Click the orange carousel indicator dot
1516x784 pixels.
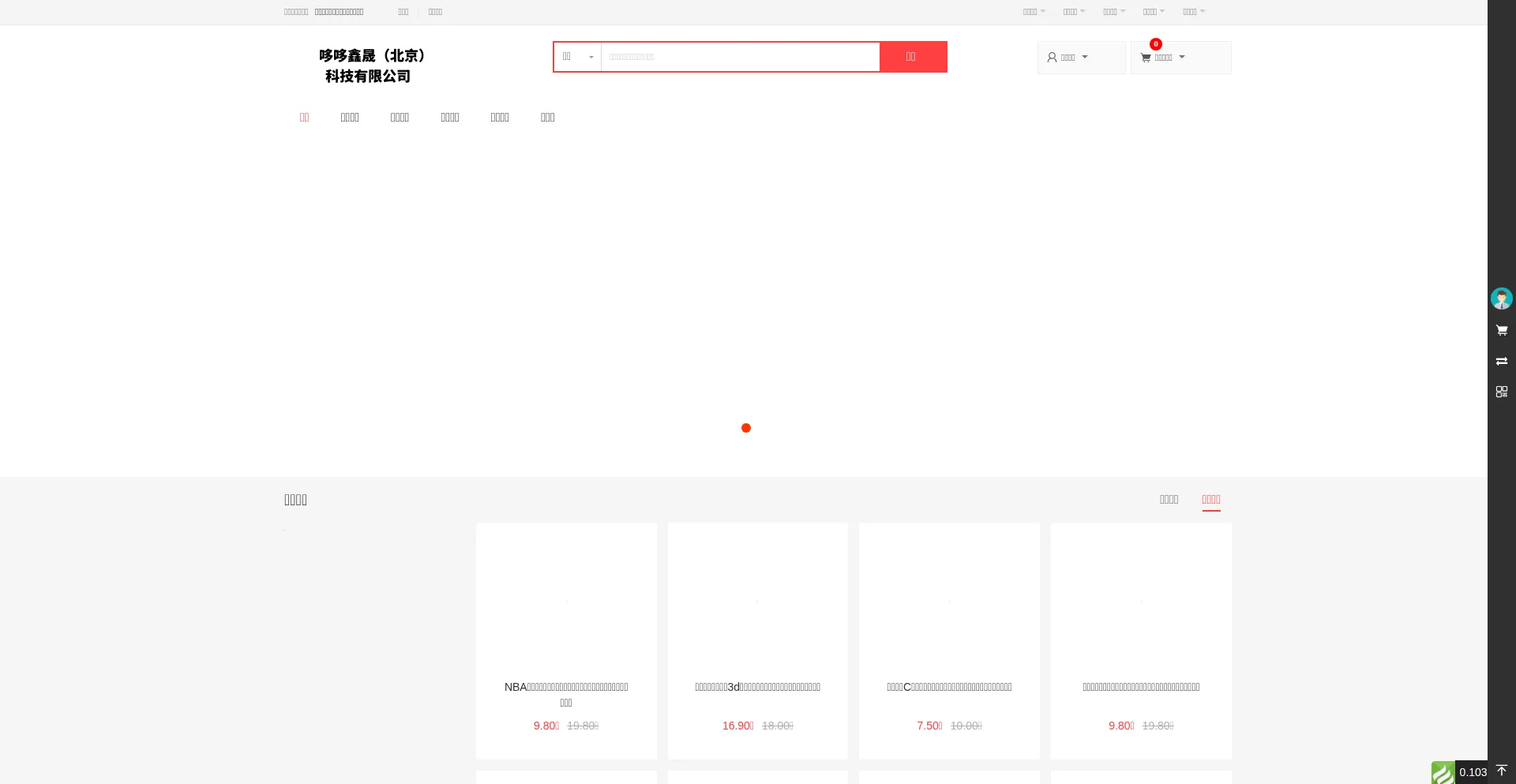[746, 428]
